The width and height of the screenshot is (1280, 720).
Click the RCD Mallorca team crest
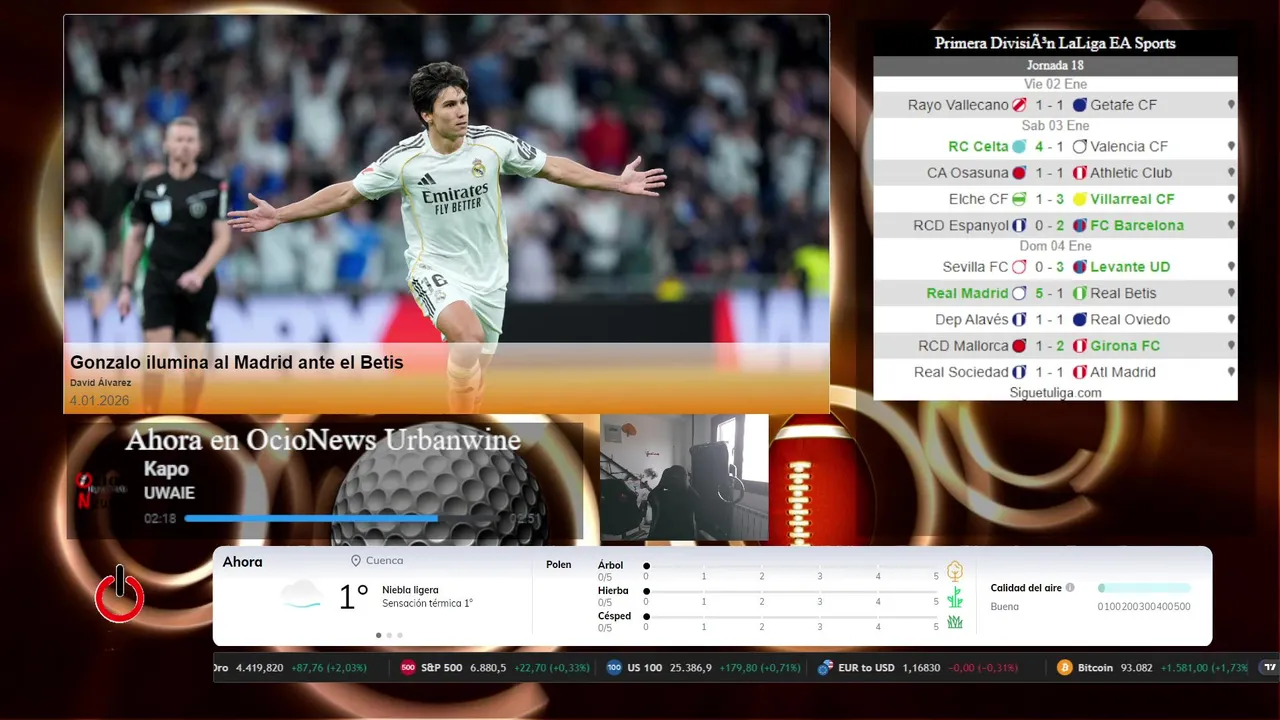click(x=1019, y=346)
